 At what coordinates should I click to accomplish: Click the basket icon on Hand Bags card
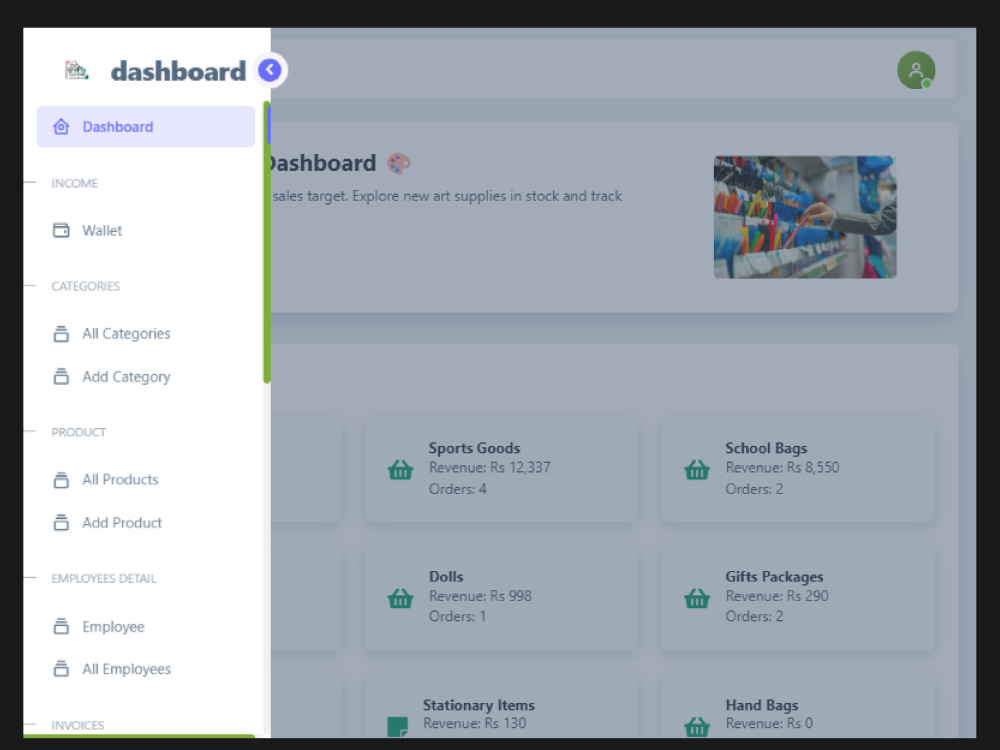click(x=697, y=726)
